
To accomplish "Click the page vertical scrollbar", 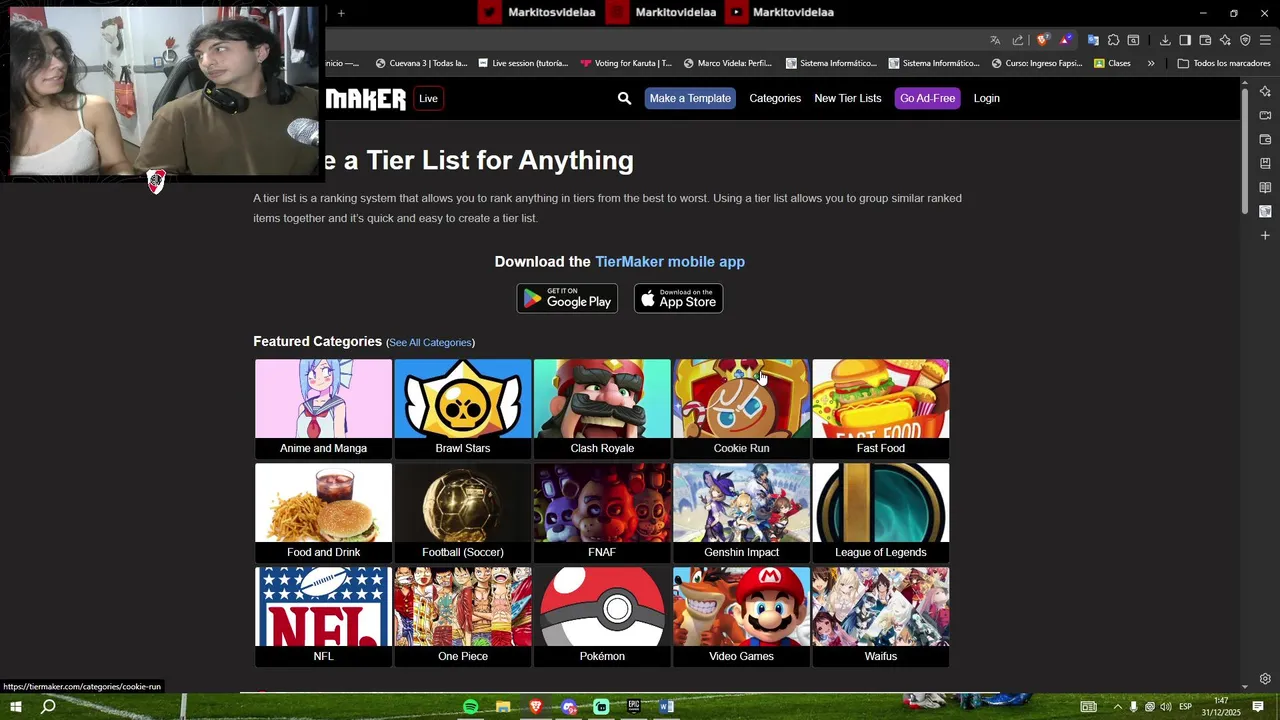I will pos(1245,150).
